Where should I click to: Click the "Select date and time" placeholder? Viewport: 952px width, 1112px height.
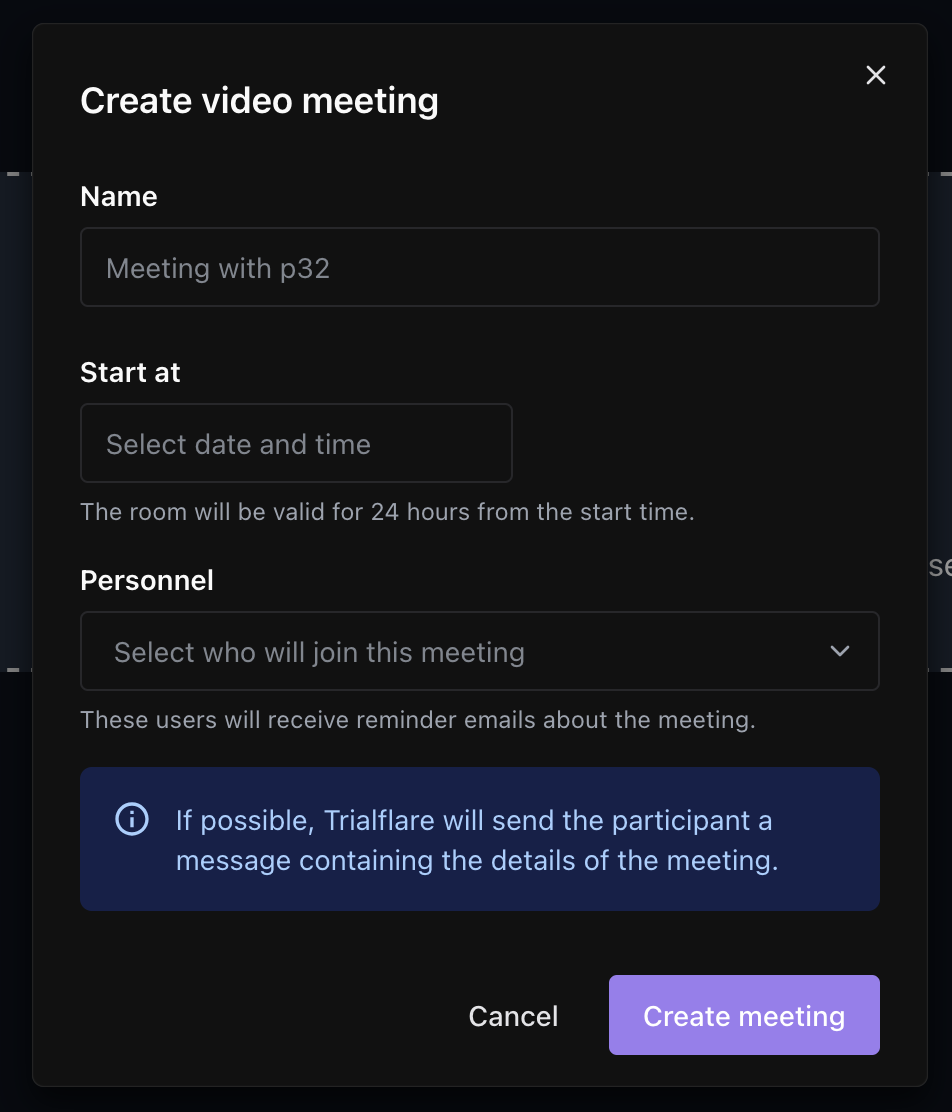(x=238, y=444)
